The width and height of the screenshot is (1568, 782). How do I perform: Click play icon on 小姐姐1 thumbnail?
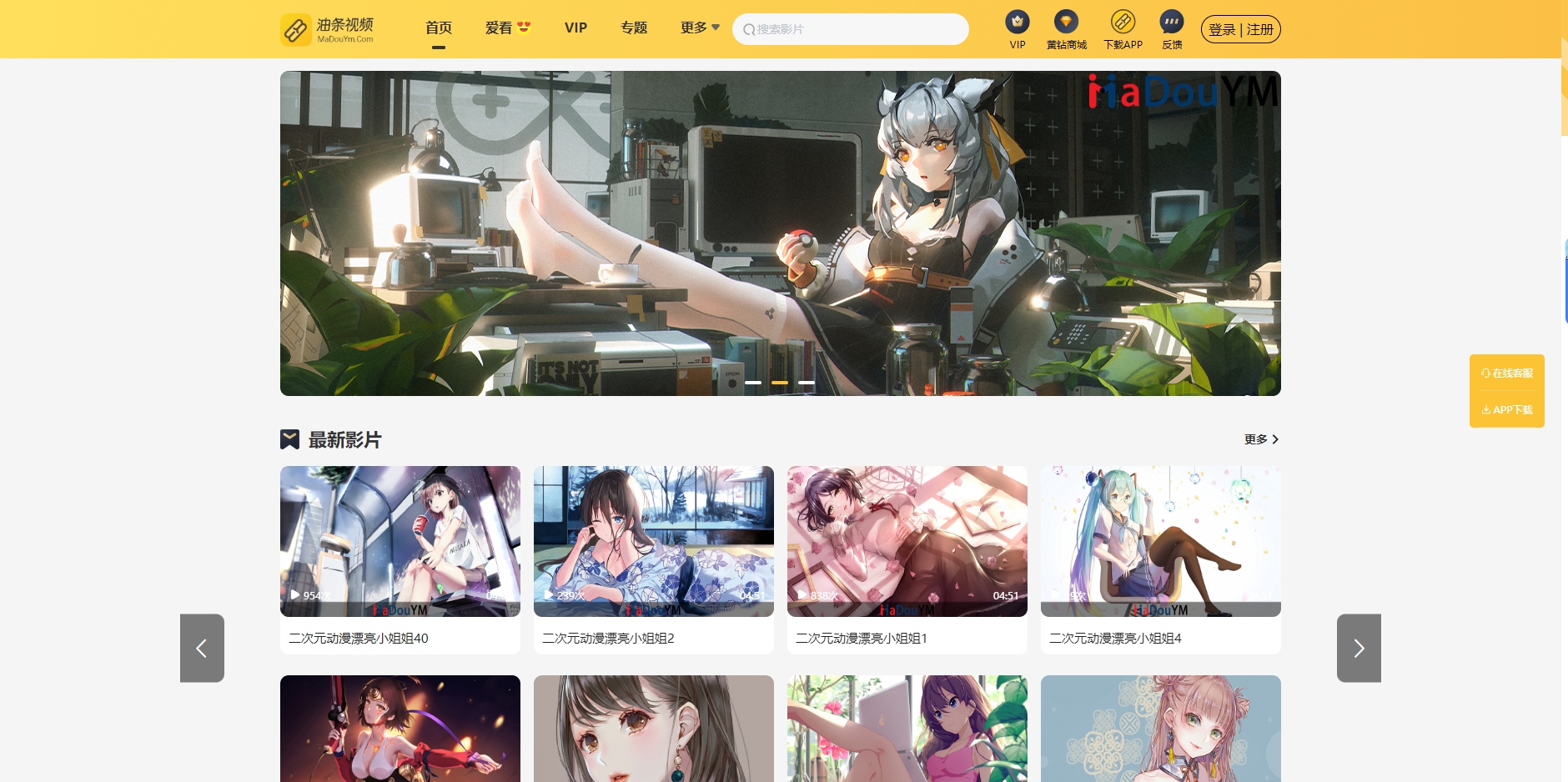point(802,594)
